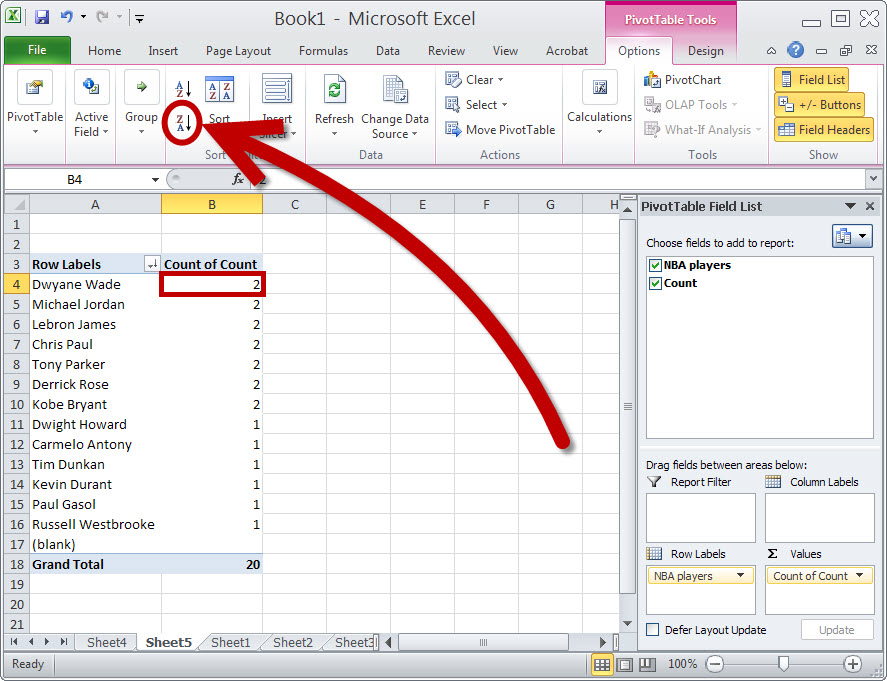Uncheck the Count field checkbox

(x=655, y=283)
